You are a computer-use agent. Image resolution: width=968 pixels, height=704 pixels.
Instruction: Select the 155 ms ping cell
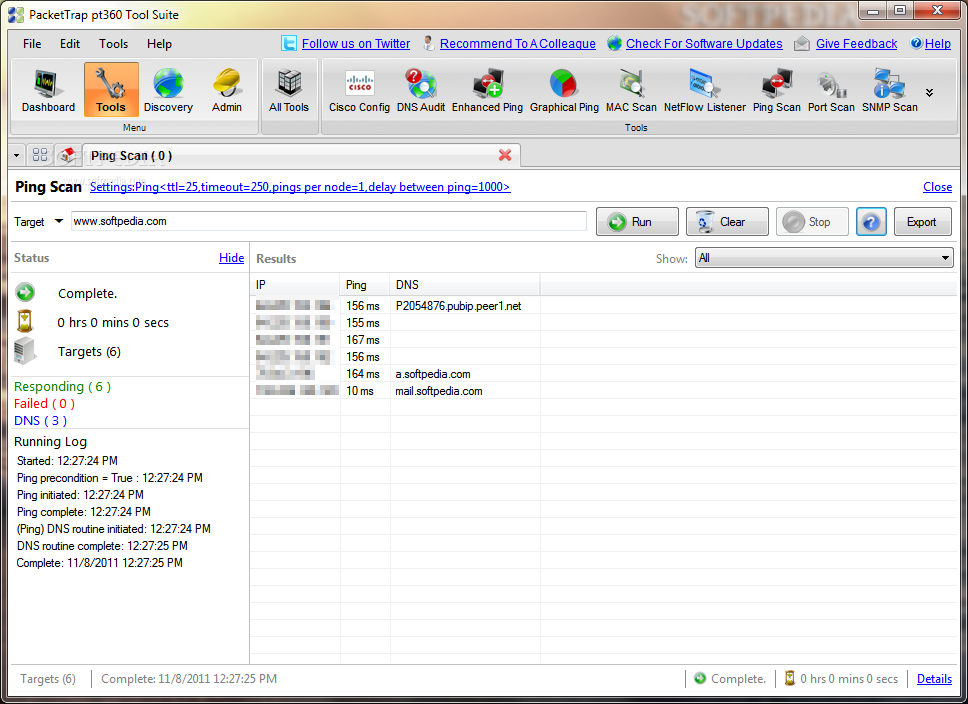click(x=363, y=323)
